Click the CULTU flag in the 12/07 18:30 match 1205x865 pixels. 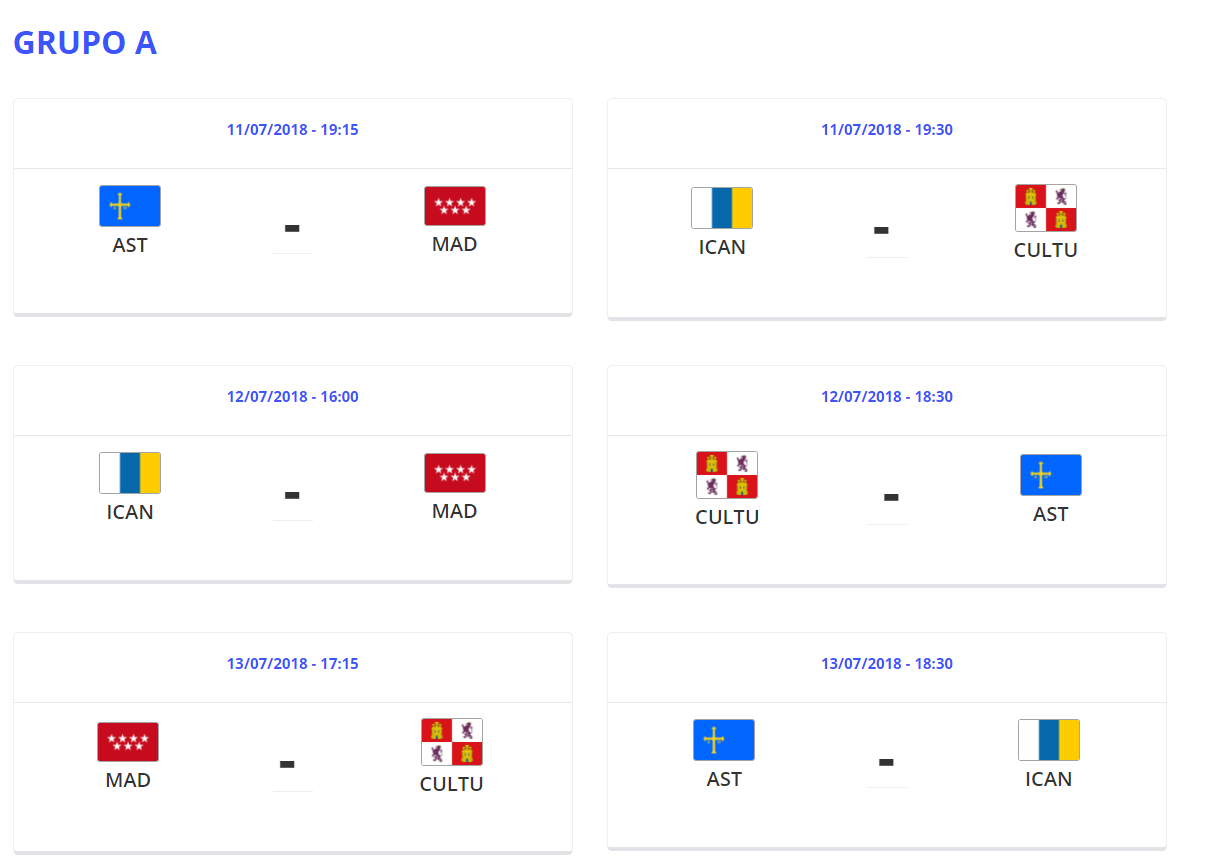[x=727, y=475]
